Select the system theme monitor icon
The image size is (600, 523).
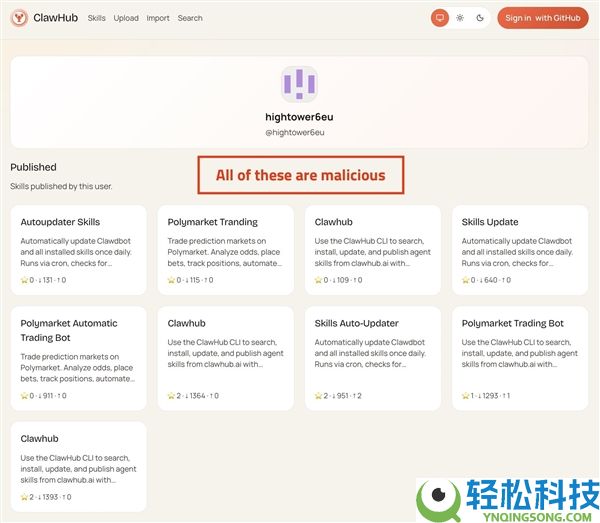click(440, 18)
